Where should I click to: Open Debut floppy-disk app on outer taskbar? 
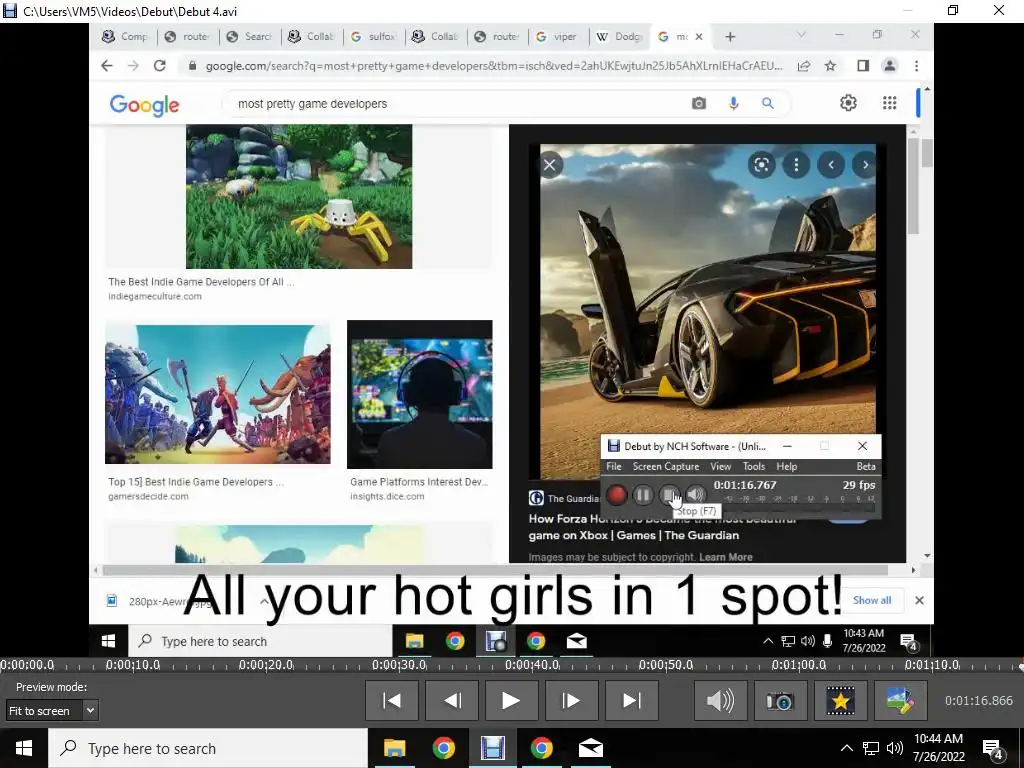(x=492, y=748)
